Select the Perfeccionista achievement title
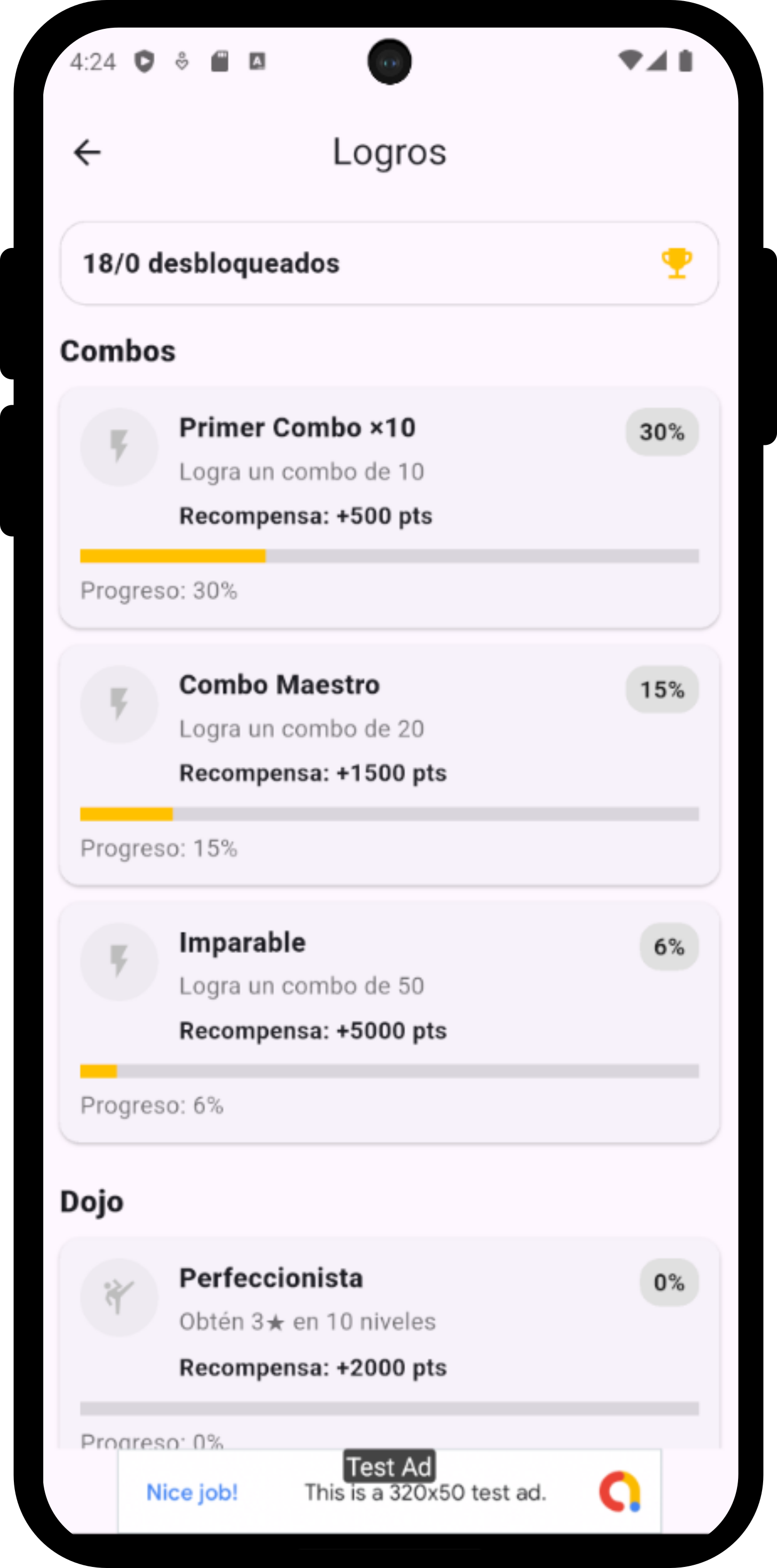Screen dimensions: 777x1568 point(271,1278)
